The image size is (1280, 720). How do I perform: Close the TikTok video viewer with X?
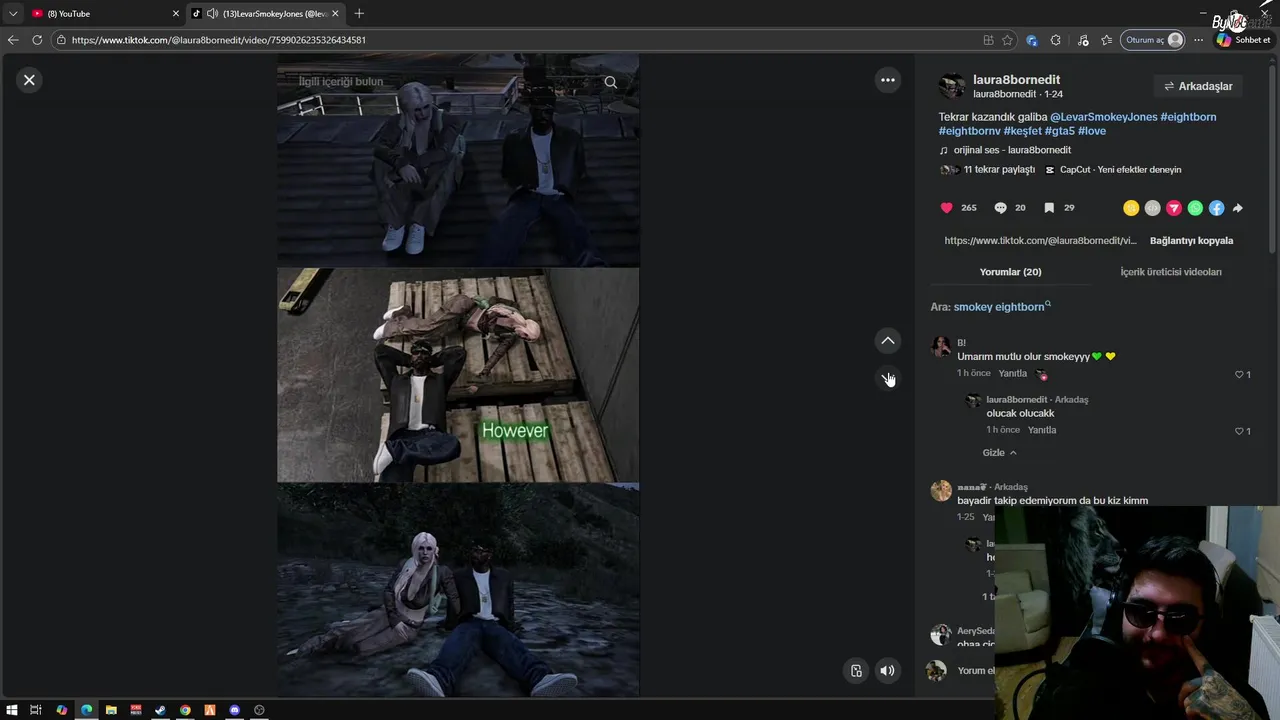tap(29, 80)
